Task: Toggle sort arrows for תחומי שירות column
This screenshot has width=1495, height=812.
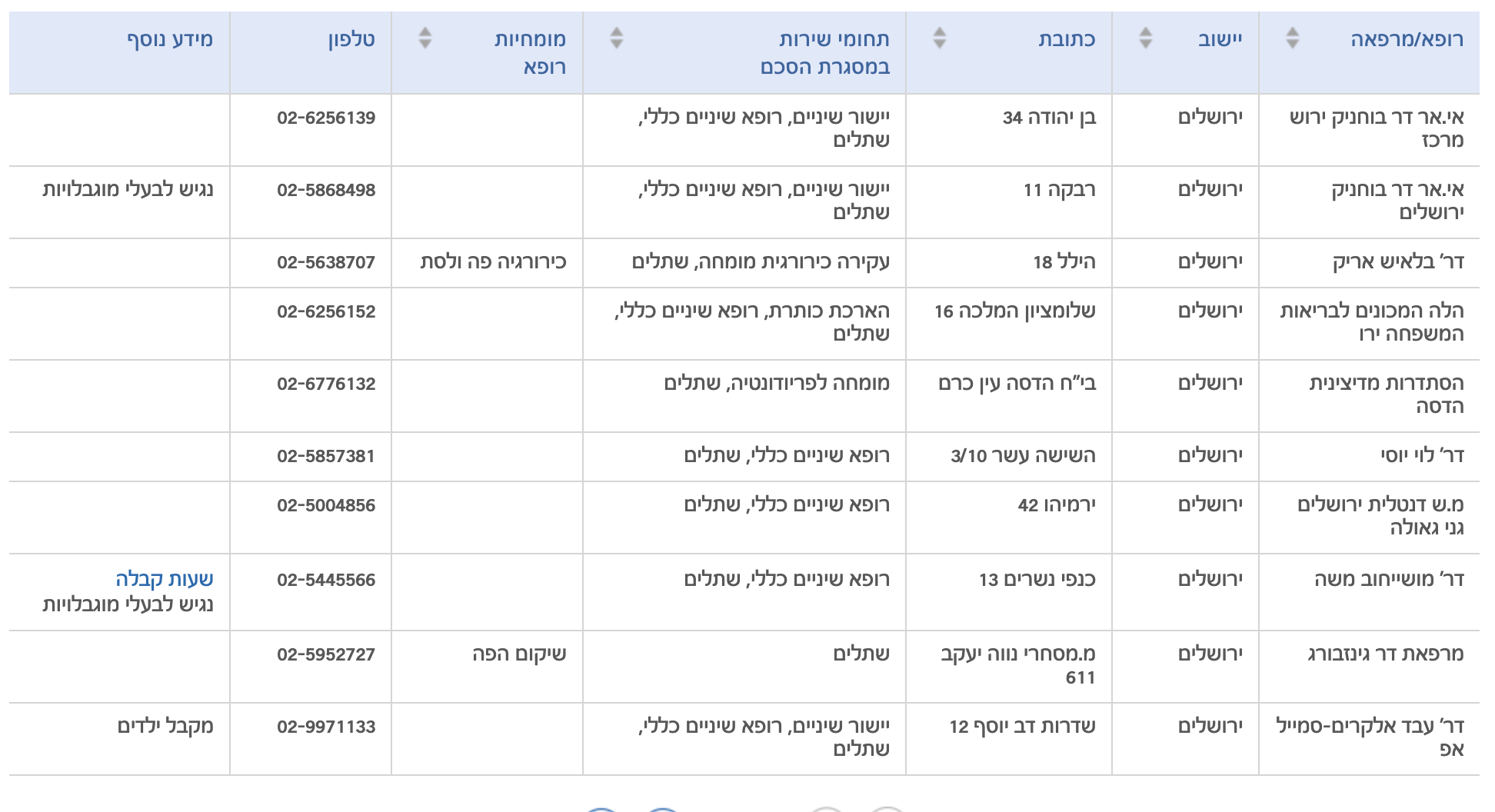Action: point(616,38)
